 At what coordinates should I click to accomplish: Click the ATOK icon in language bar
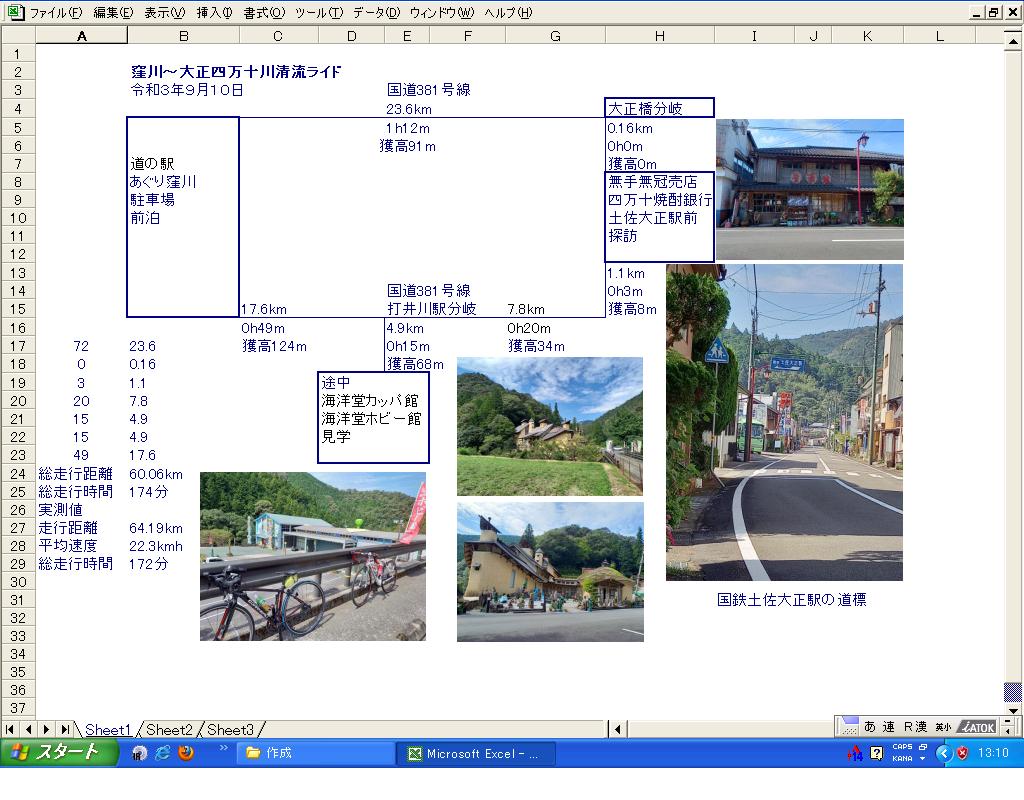(976, 727)
